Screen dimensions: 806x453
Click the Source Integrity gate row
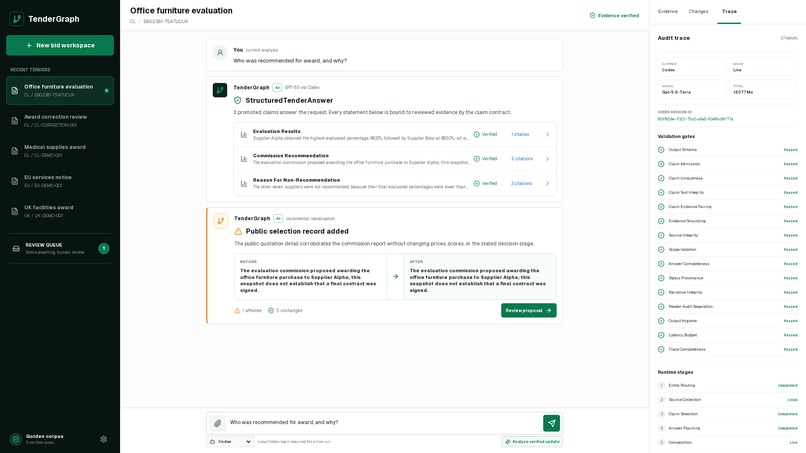tap(727, 235)
